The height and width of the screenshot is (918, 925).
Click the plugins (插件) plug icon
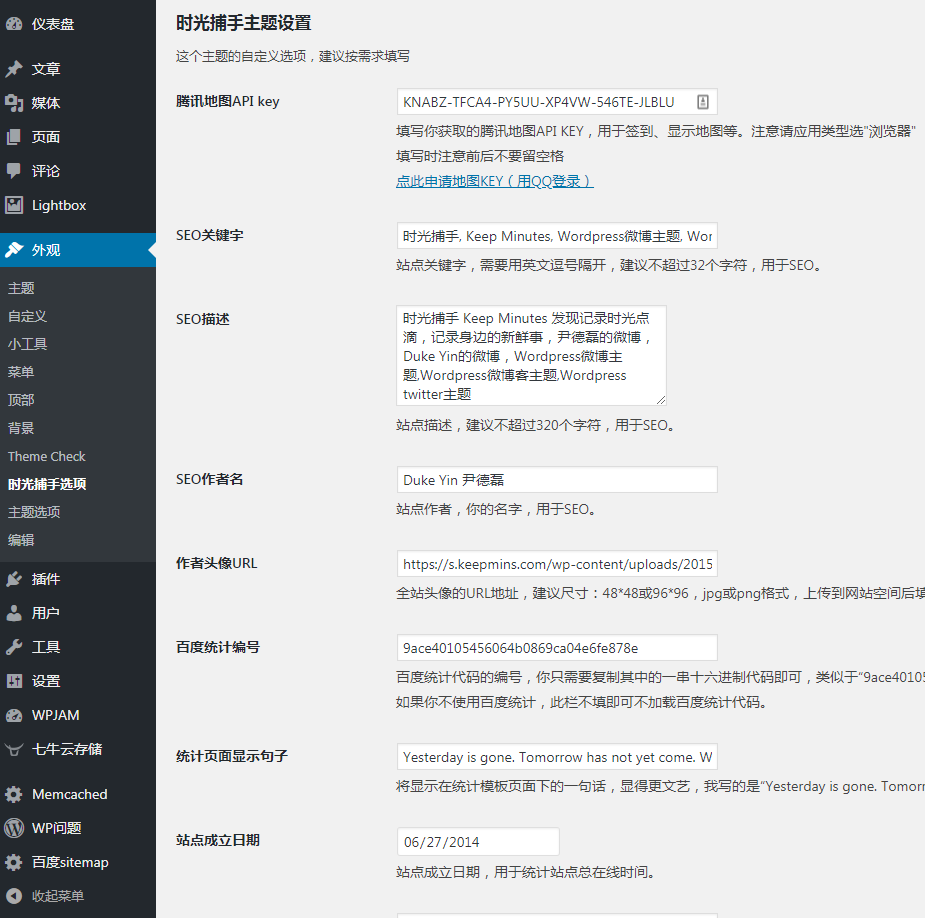tap(14, 579)
